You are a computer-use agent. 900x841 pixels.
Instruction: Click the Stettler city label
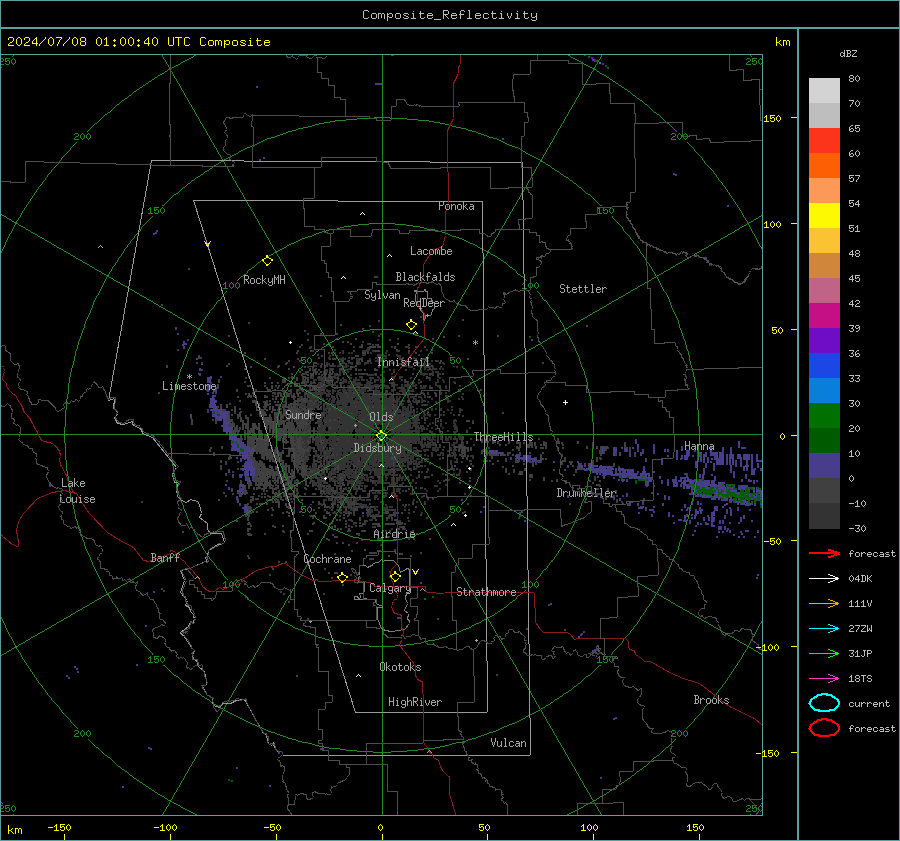[583, 289]
